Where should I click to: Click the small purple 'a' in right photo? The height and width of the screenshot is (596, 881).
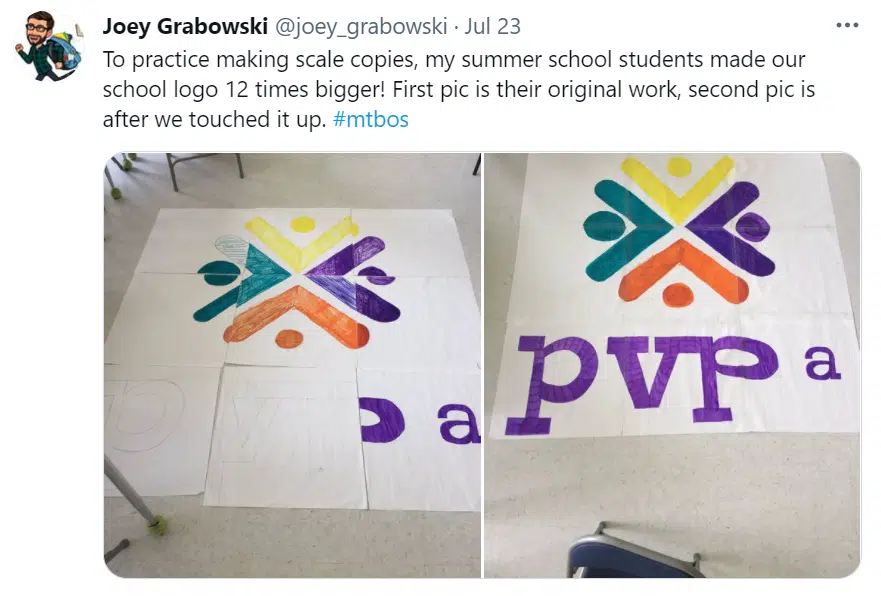coord(822,363)
